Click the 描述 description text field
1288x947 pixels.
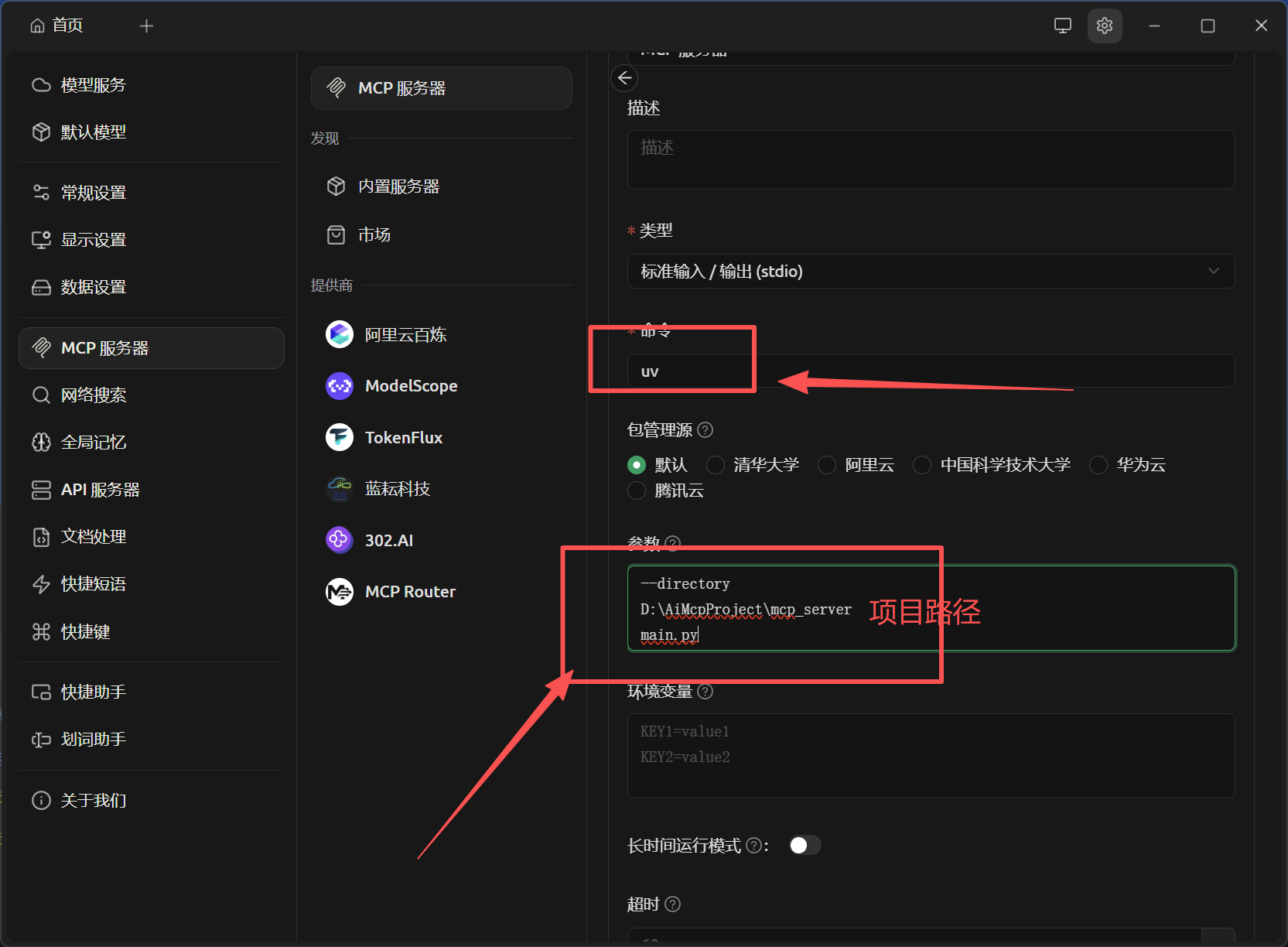coord(931,160)
